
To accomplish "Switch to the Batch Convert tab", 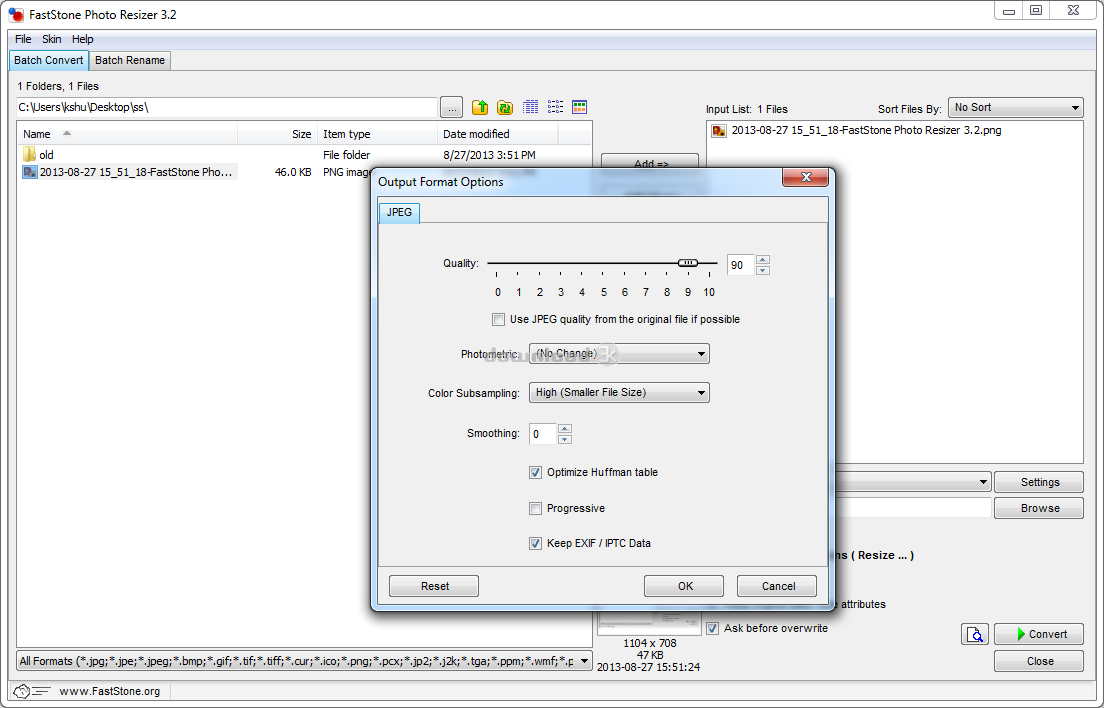I will (x=49, y=61).
